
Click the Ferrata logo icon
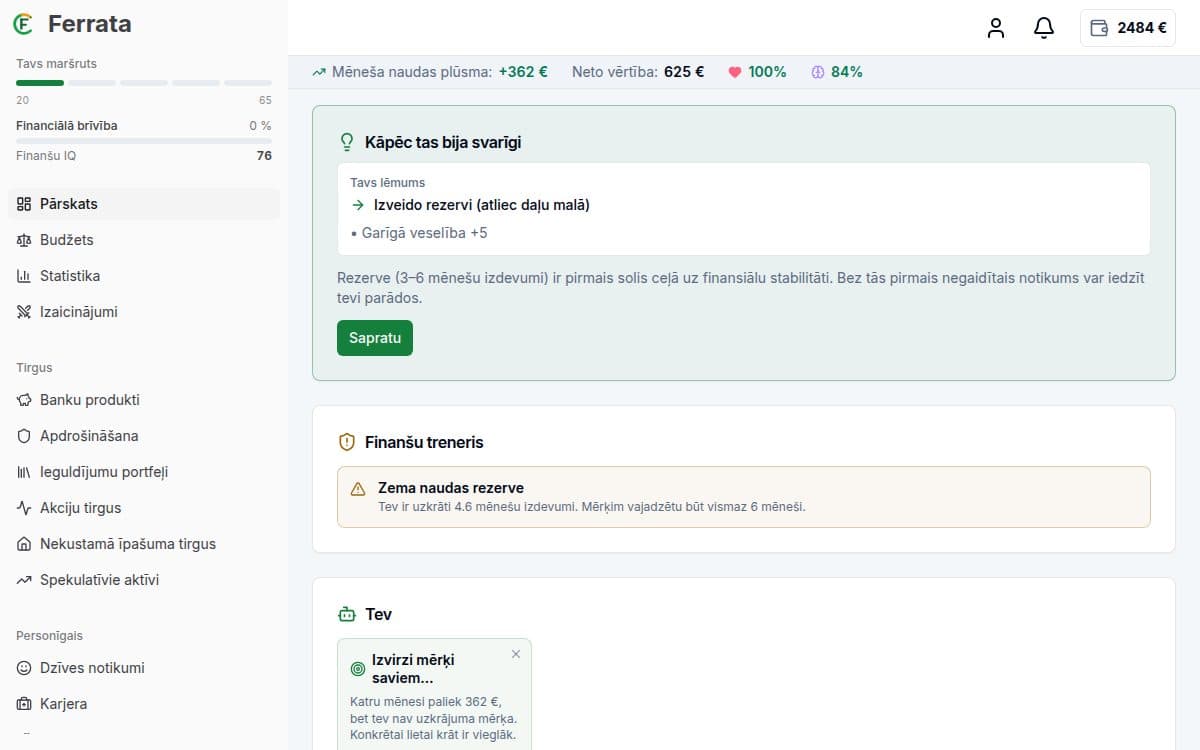tap(23, 24)
